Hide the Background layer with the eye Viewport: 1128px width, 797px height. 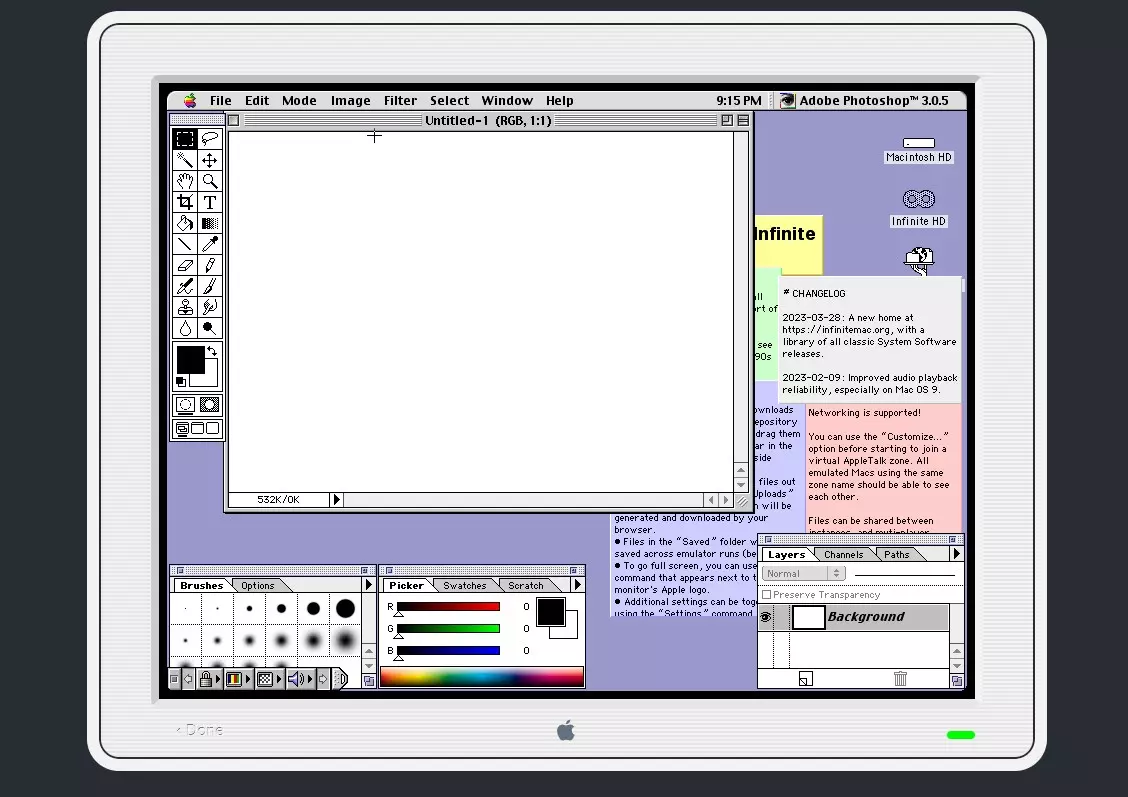(765, 616)
